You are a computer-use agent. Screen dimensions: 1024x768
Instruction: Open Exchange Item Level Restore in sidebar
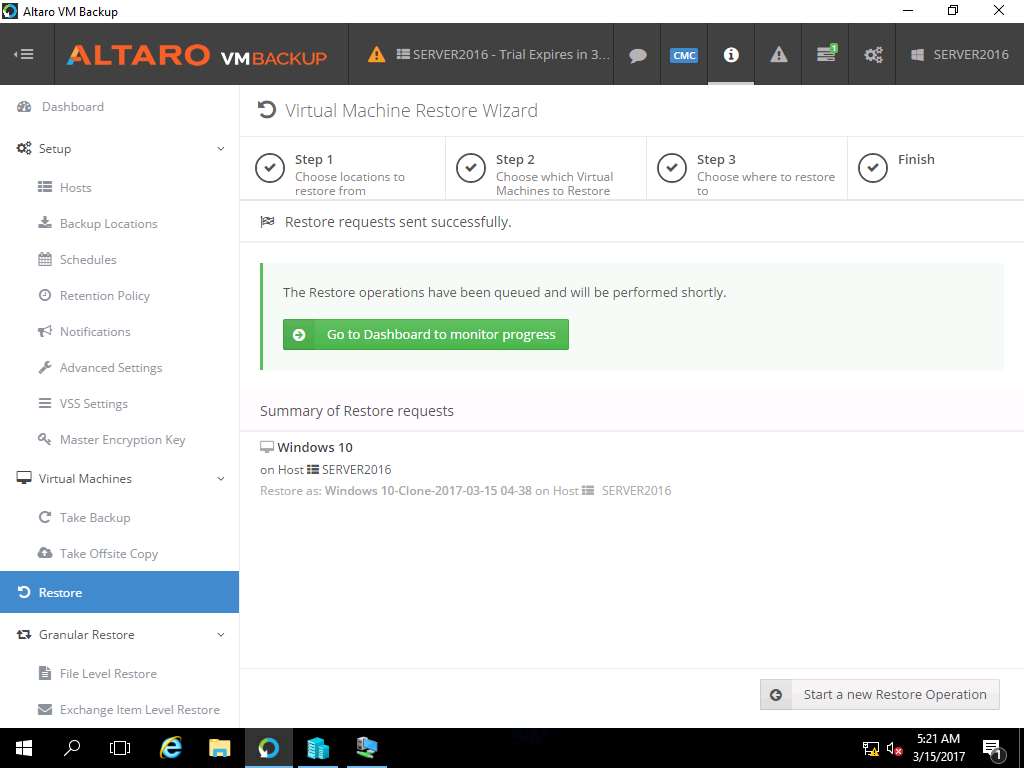click(x=139, y=709)
